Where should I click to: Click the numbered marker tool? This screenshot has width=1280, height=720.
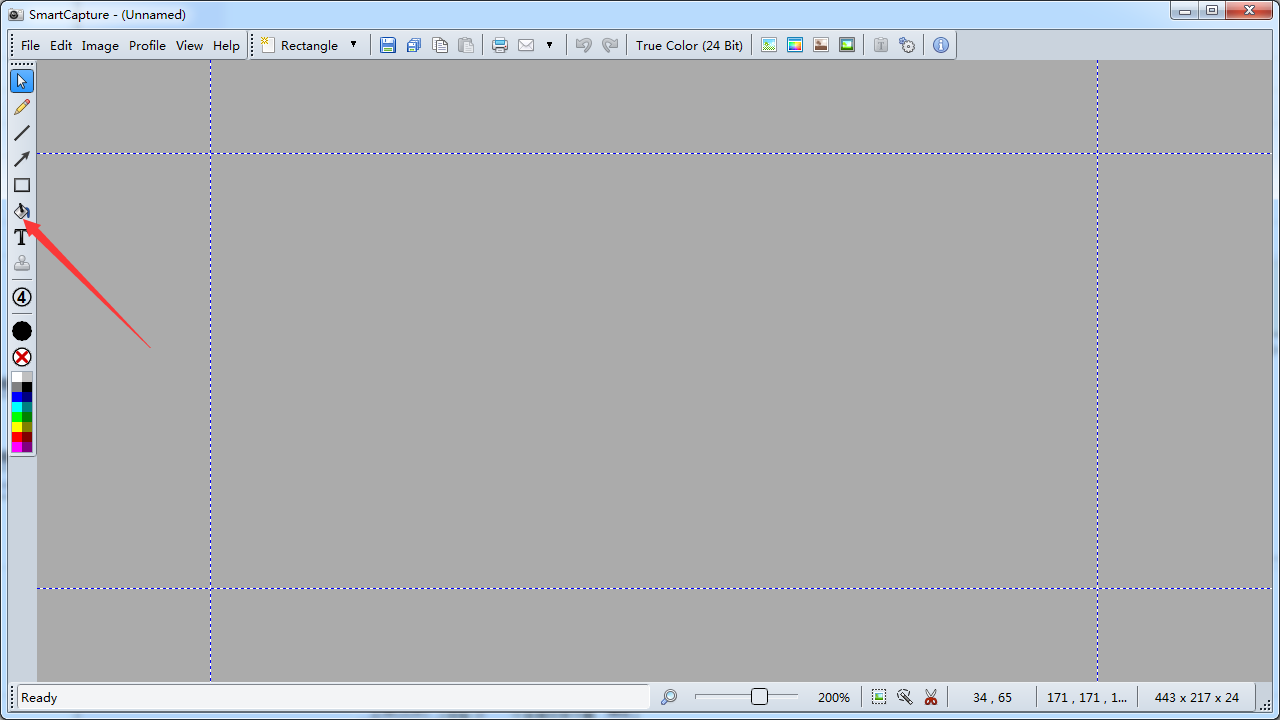tap(21, 297)
